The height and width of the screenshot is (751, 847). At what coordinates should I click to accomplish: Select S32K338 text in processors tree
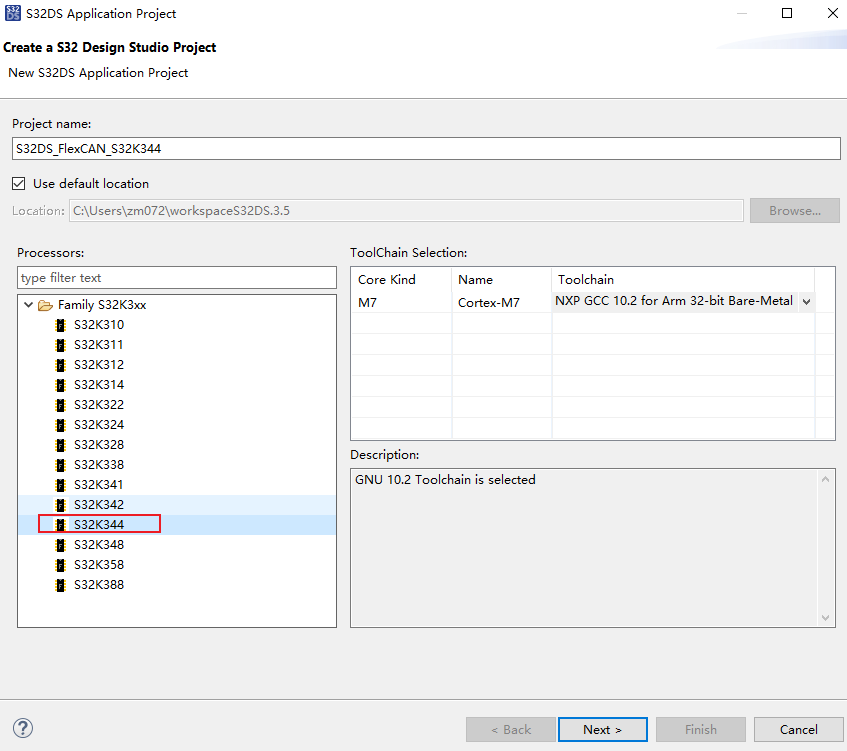99,465
